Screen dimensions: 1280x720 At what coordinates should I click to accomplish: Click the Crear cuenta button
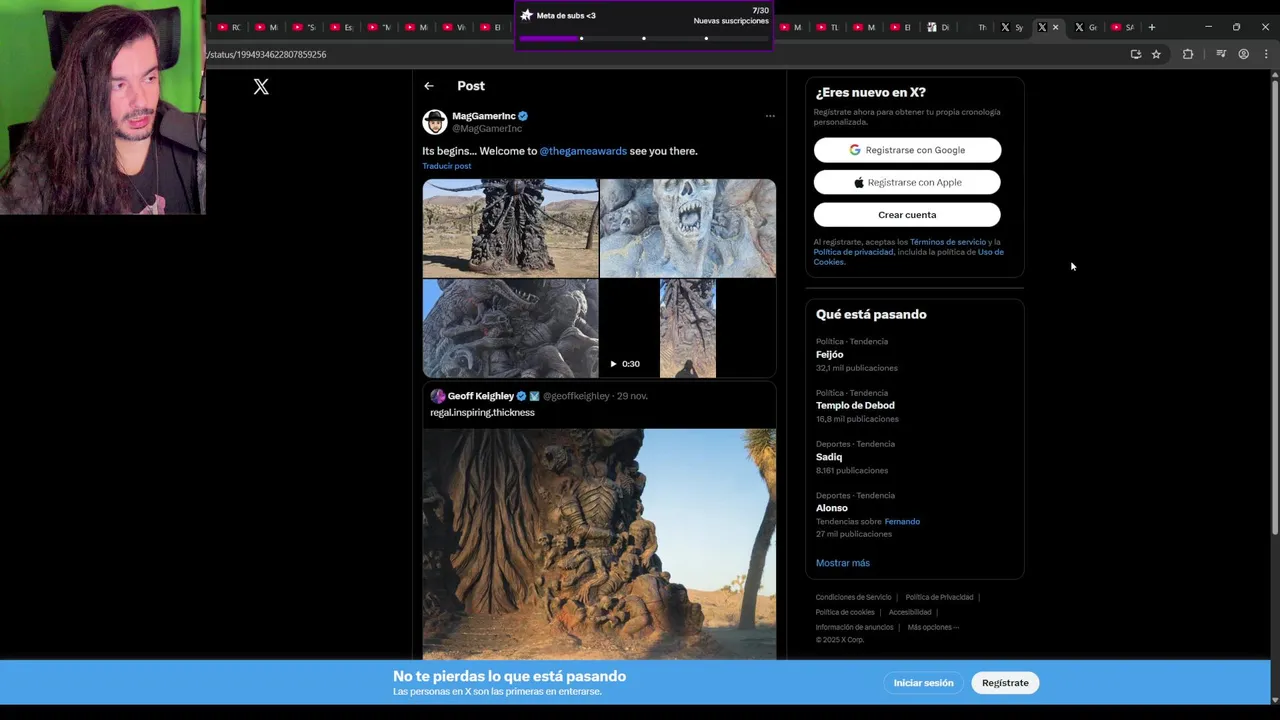tap(907, 215)
